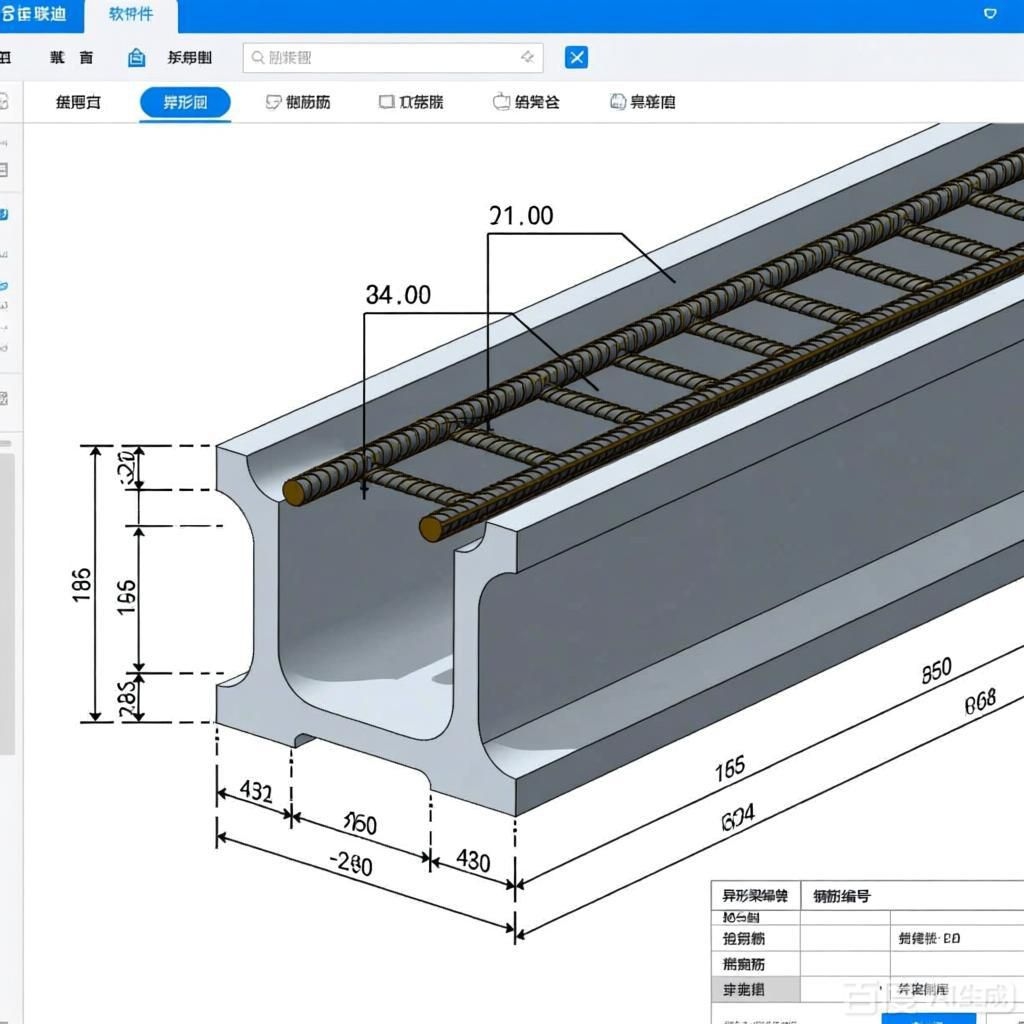1024x1024 pixels.
Task: Click the blue X button beside search box
Action: pyautogui.click(x=576, y=57)
